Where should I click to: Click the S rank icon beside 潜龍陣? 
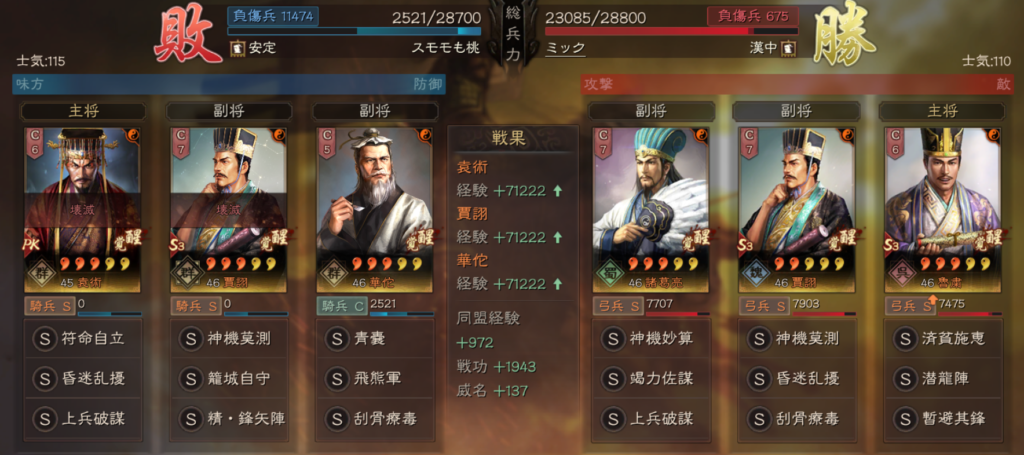[x=905, y=379]
